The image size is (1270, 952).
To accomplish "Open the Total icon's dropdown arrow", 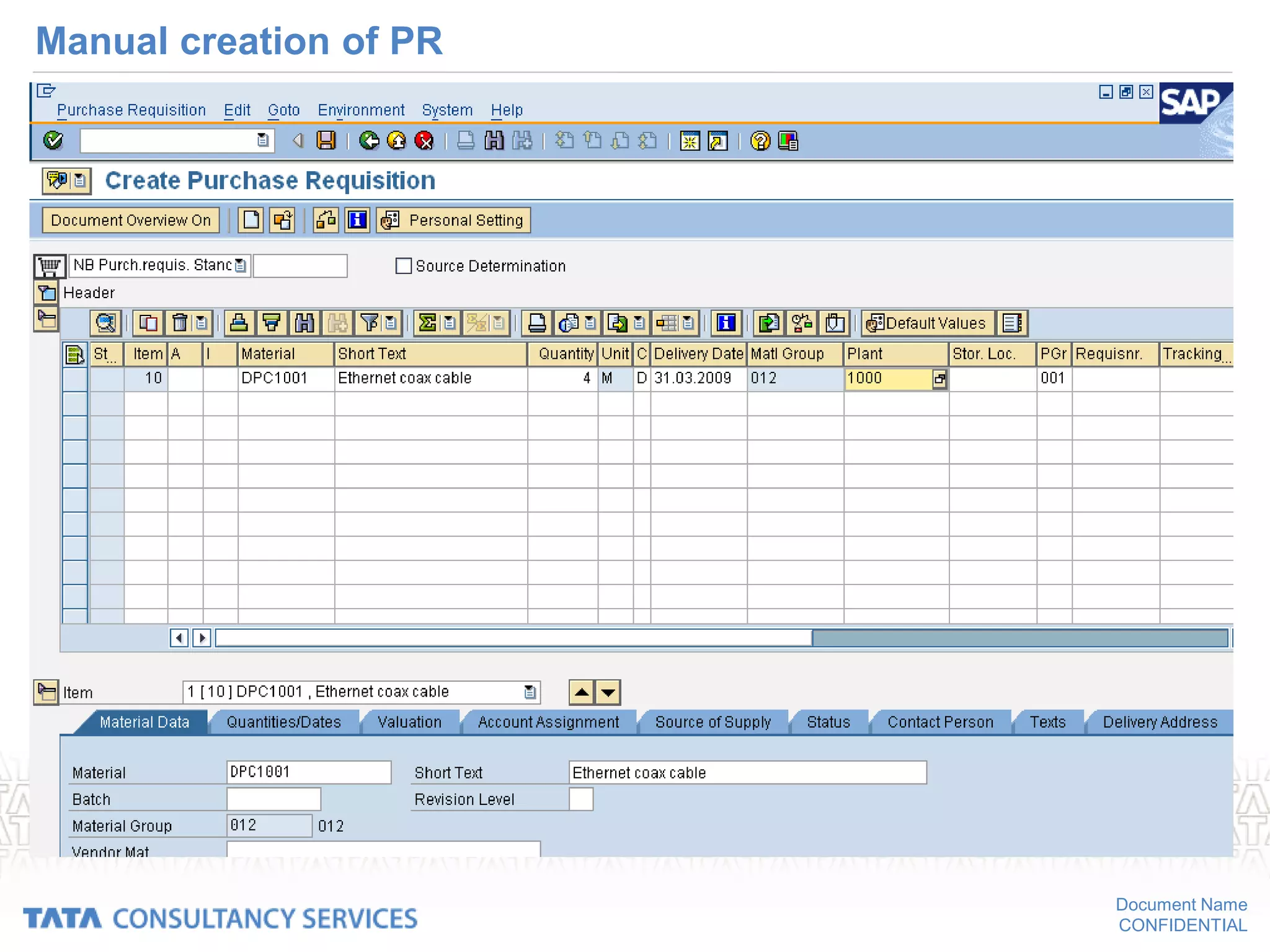I will point(450,323).
